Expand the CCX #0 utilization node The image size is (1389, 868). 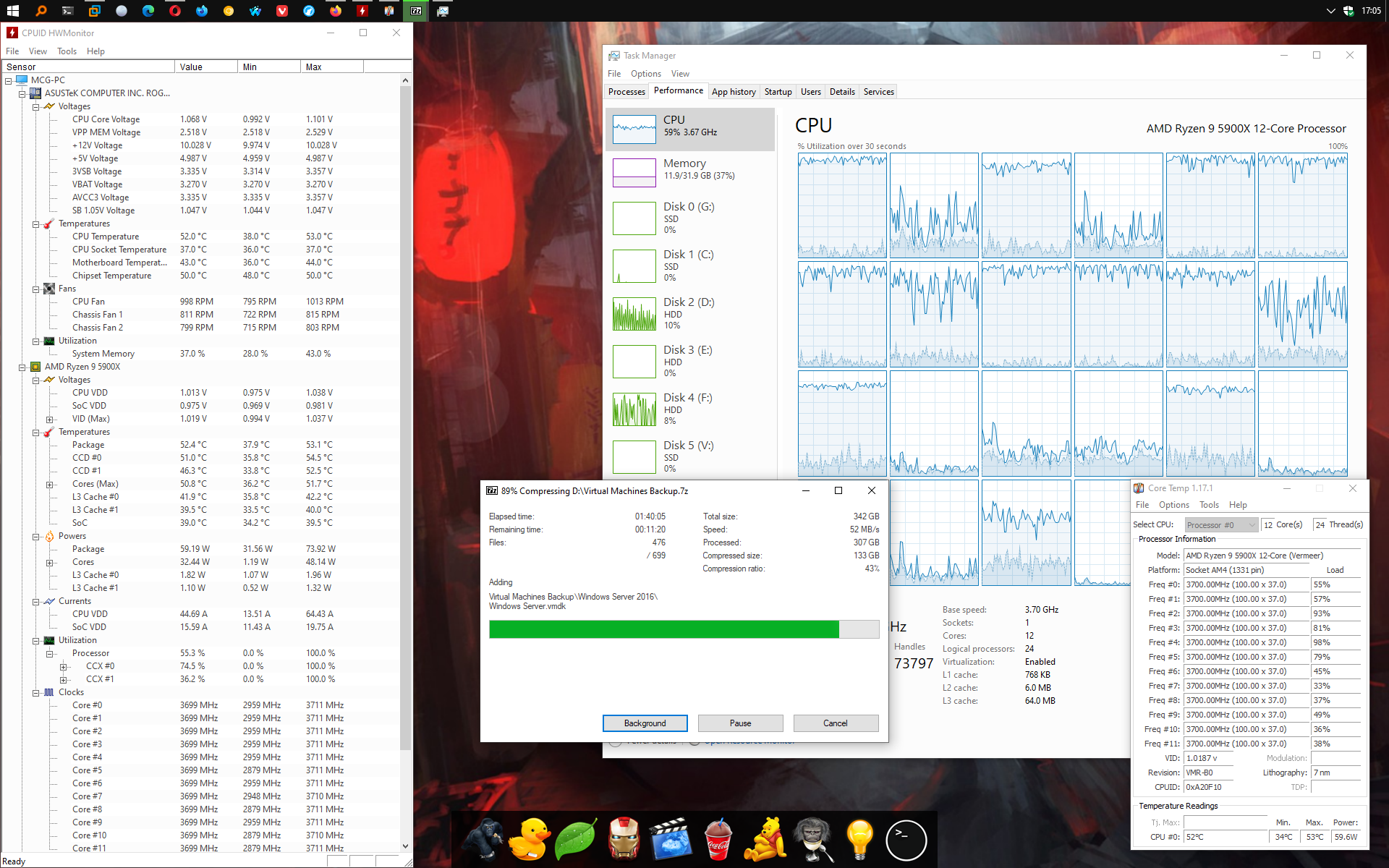coord(64,667)
